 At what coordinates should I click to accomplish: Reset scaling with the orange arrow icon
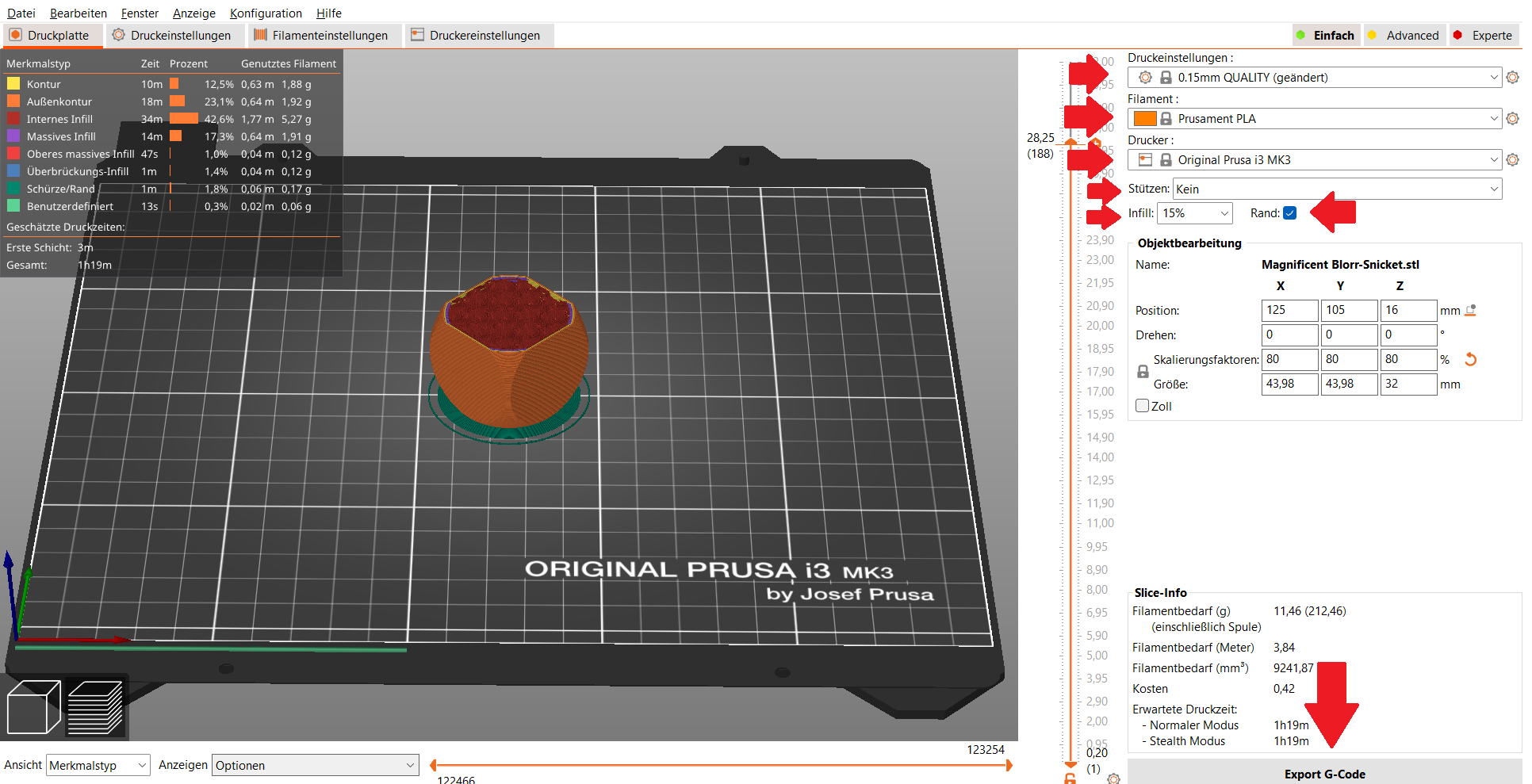[1470, 360]
